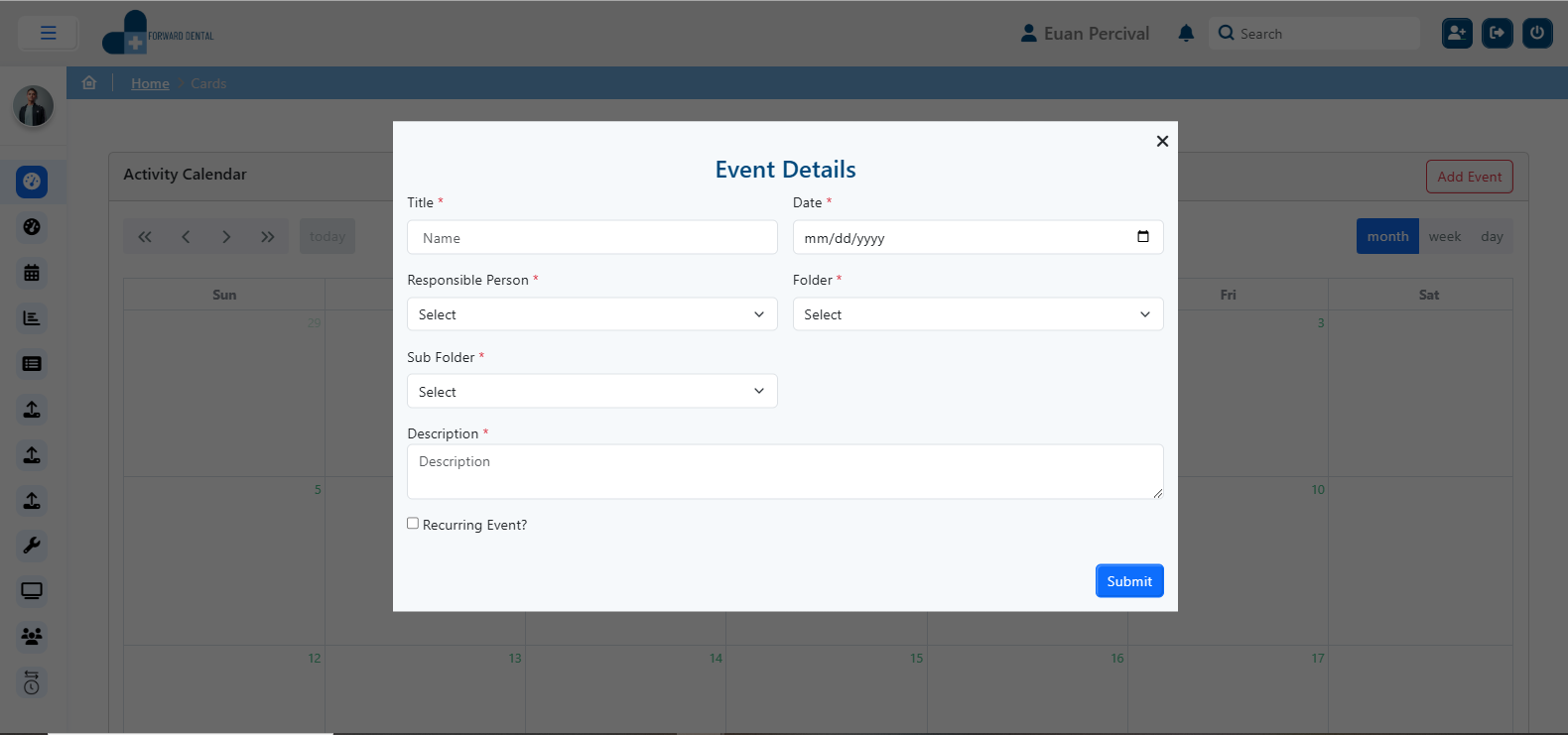Open the list sidebar icon
The width and height of the screenshot is (1568, 735).
click(32, 364)
